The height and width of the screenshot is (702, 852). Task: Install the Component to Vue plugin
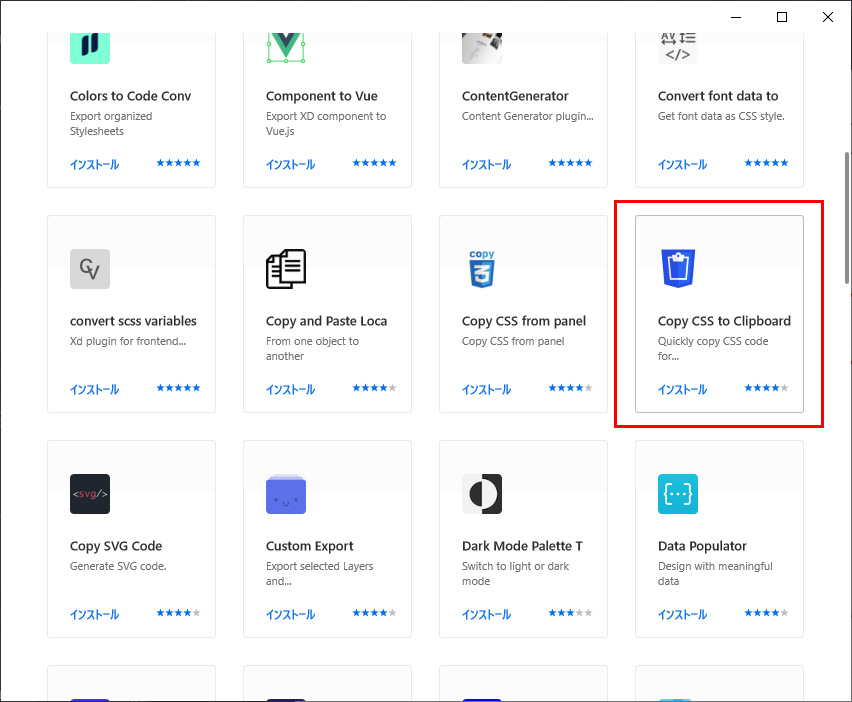click(290, 165)
